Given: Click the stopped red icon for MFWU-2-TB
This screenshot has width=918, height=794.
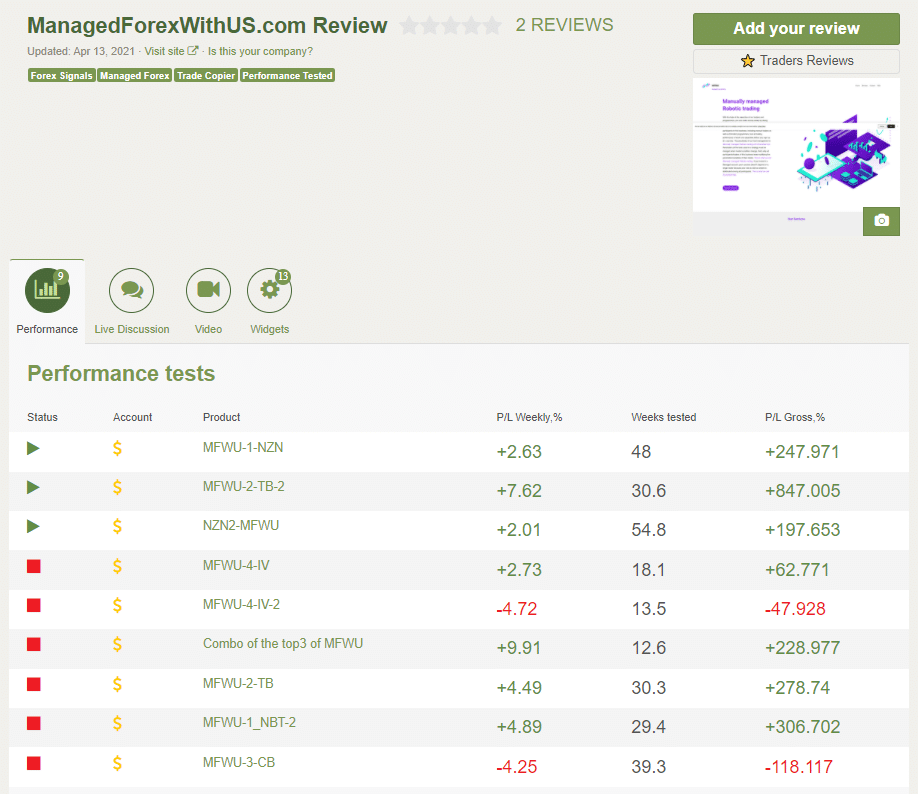Looking at the screenshot, I should click(x=34, y=684).
